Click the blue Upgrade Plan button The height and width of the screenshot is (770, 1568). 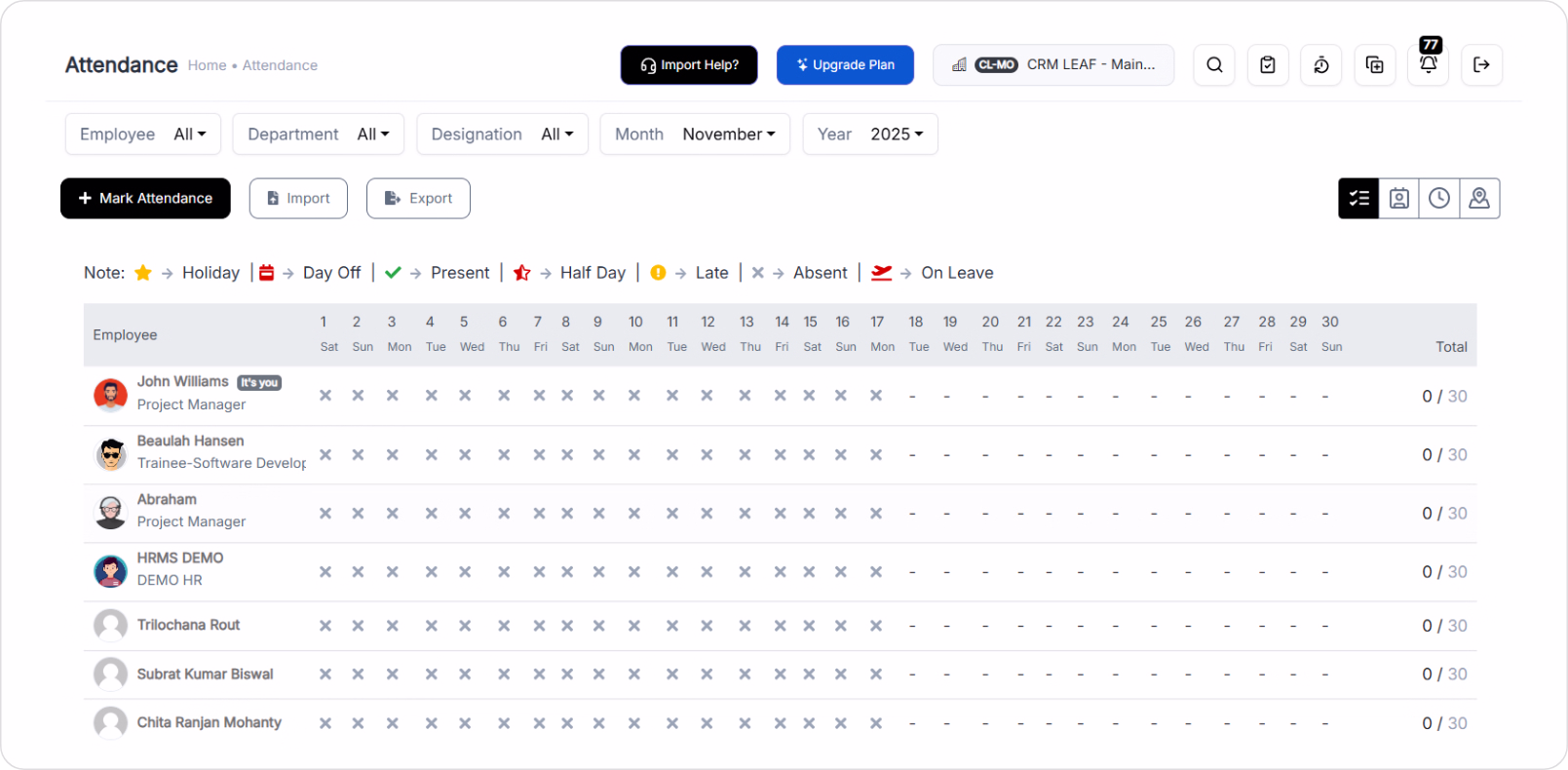coord(845,65)
